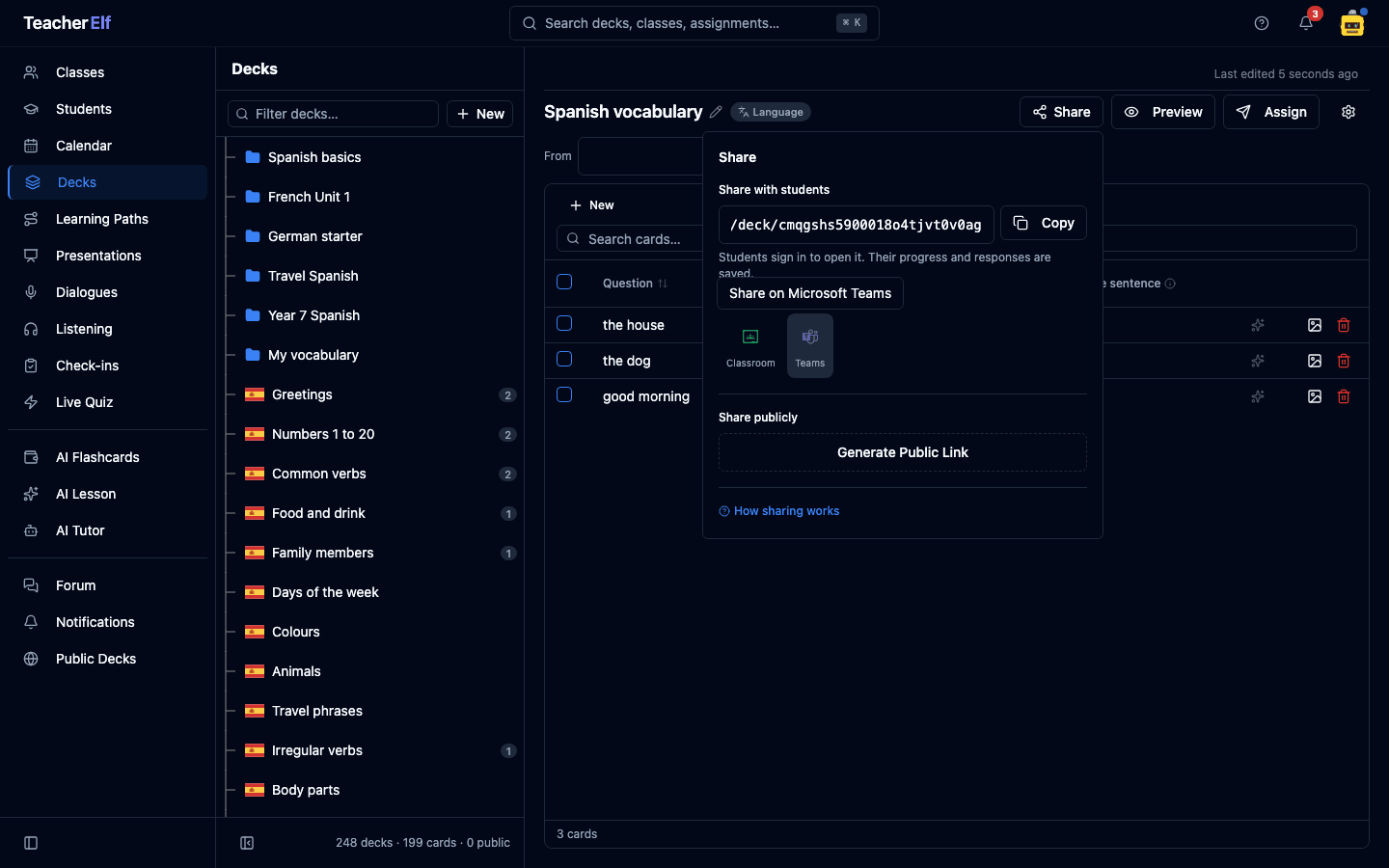
Task: Add image to the dog card
Action: click(x=1315, y=361)
